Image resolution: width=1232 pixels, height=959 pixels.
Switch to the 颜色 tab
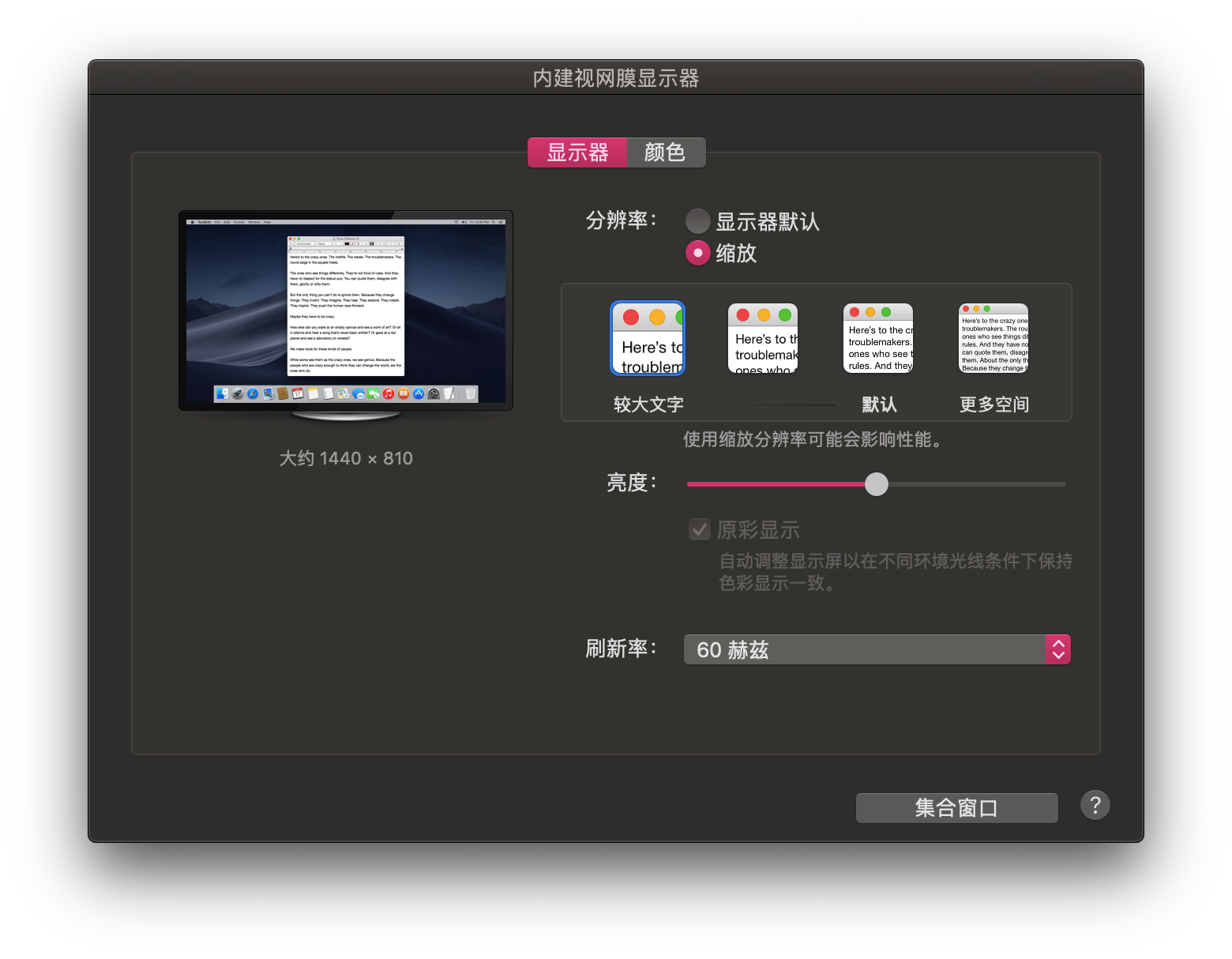(666, 152)
